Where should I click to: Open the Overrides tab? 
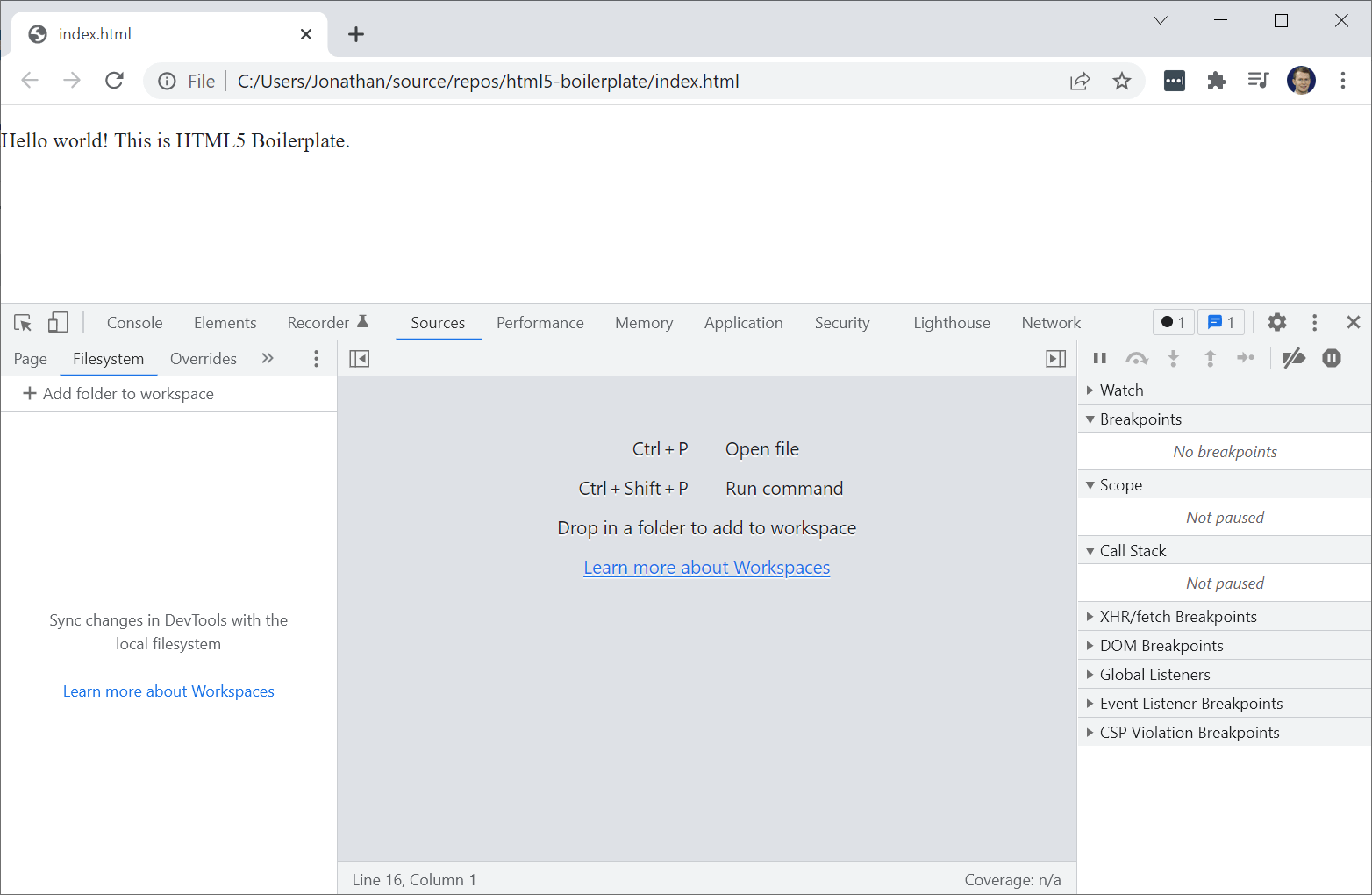203,358
